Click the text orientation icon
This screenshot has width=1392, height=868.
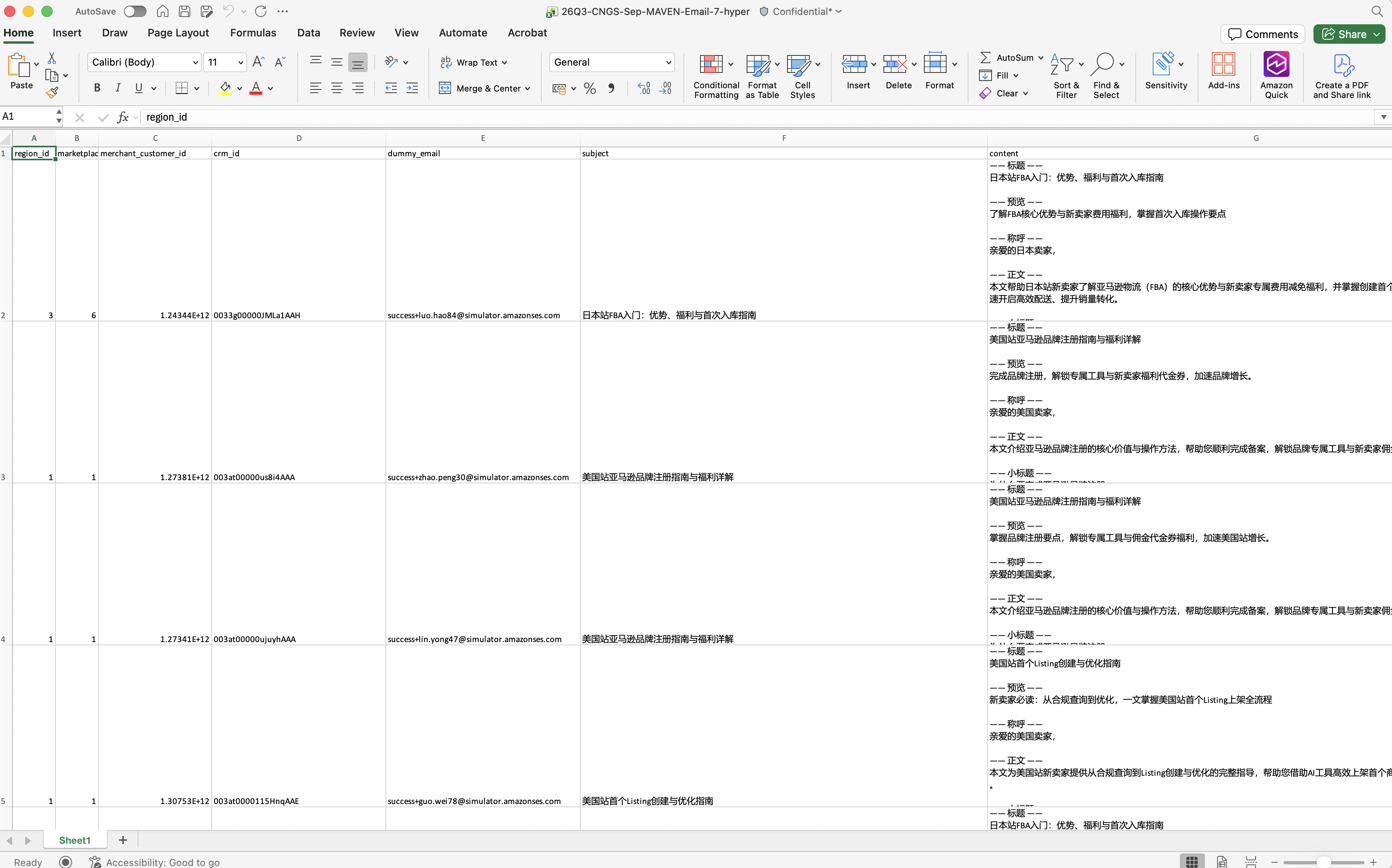click(x=392, y=62)
